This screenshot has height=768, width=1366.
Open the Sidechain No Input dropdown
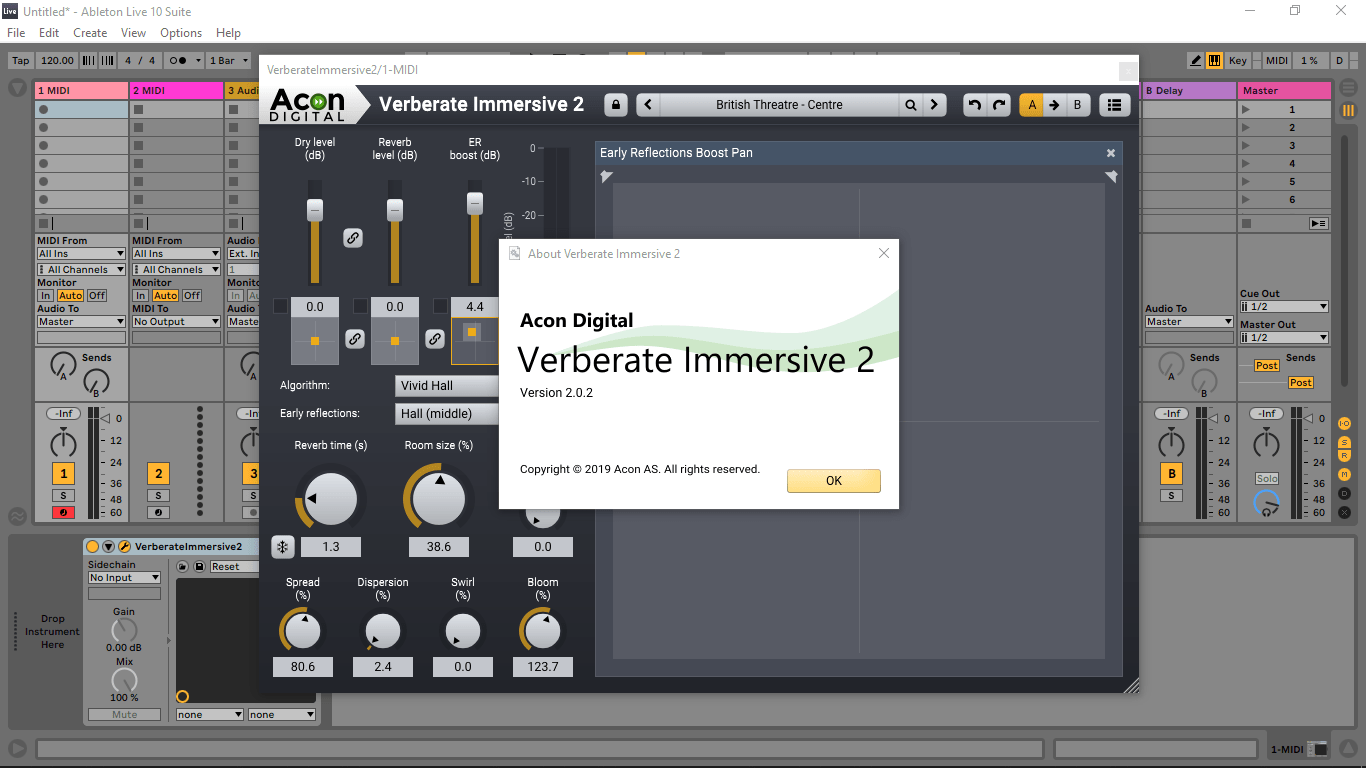124,578
